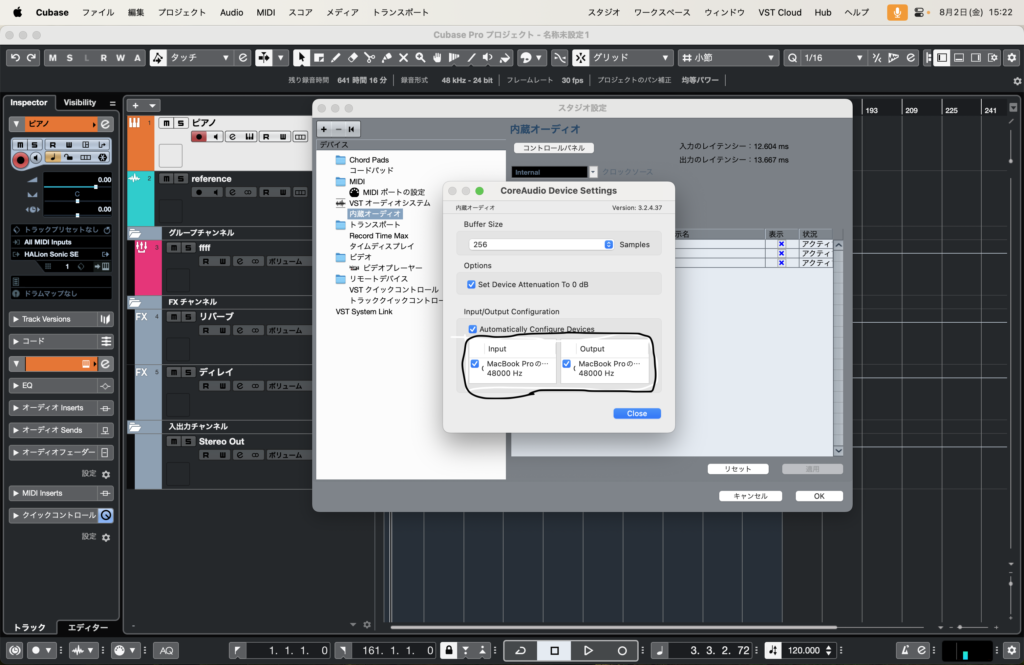
Task: Uncheck Set Device Attenuation To 0 dB
Action: click(472, 284)
